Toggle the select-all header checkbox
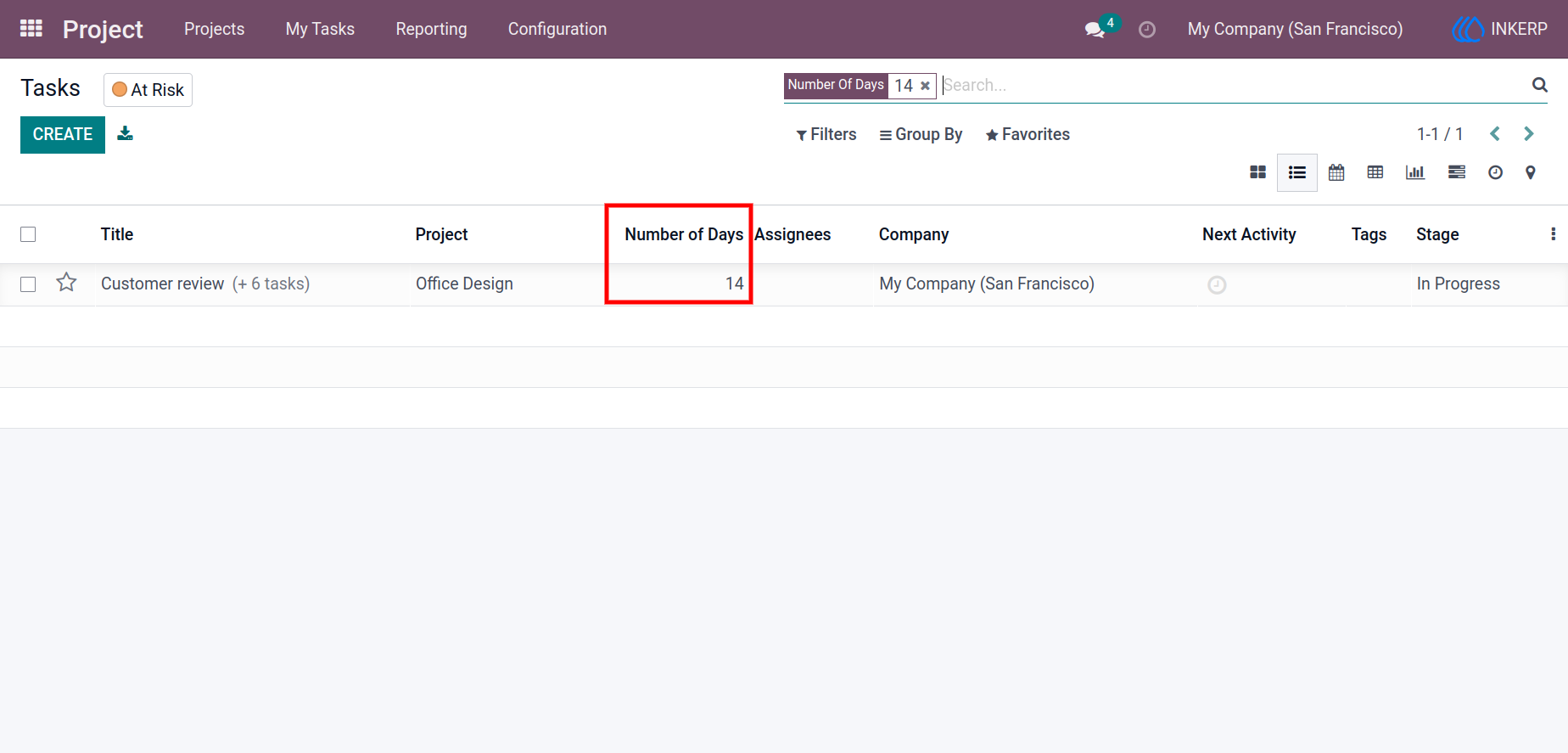The height and width of the screenshot is (753, 1568). pos(28,234)
